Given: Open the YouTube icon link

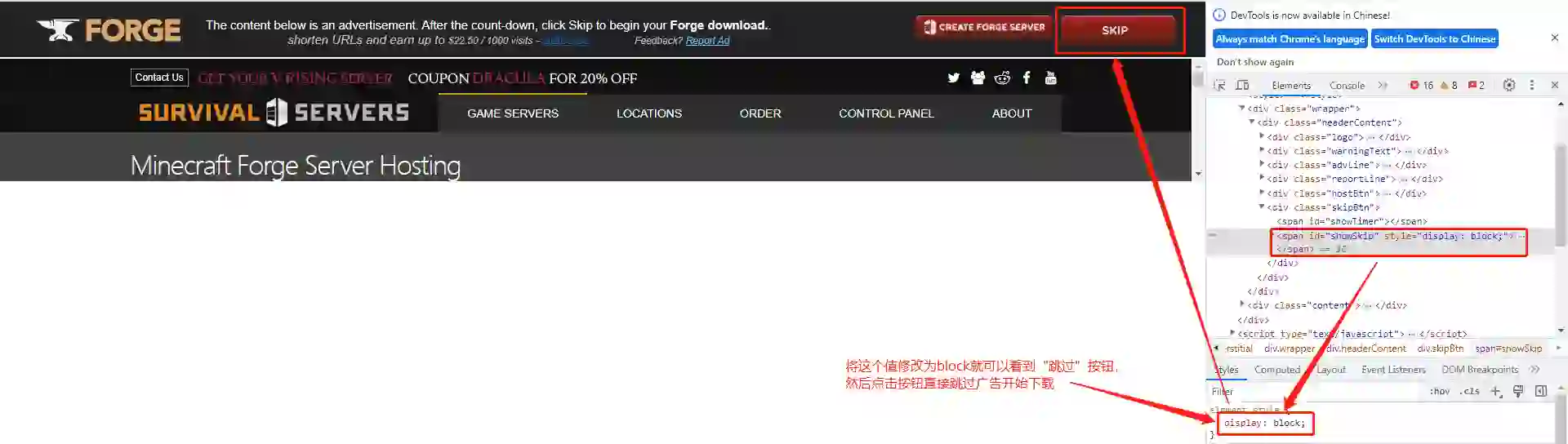Looking at the screenshot, I should coord(1051,78).
